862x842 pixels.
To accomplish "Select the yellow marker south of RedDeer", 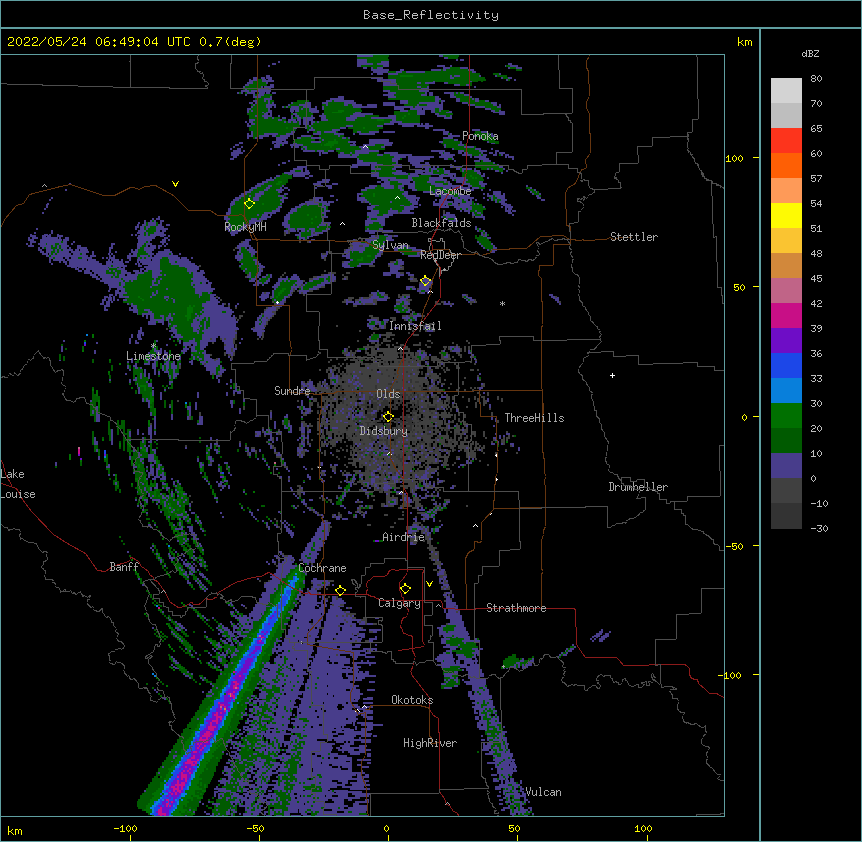I will 426,281.
